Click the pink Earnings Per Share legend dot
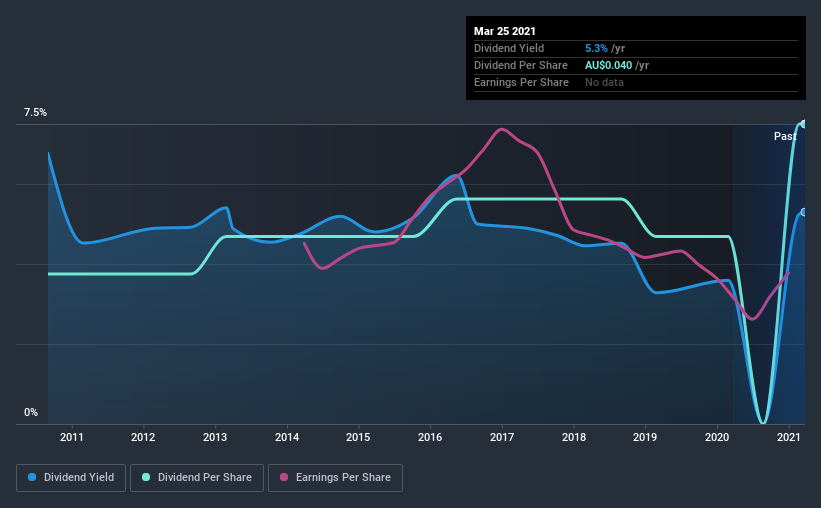 point(284,477)
